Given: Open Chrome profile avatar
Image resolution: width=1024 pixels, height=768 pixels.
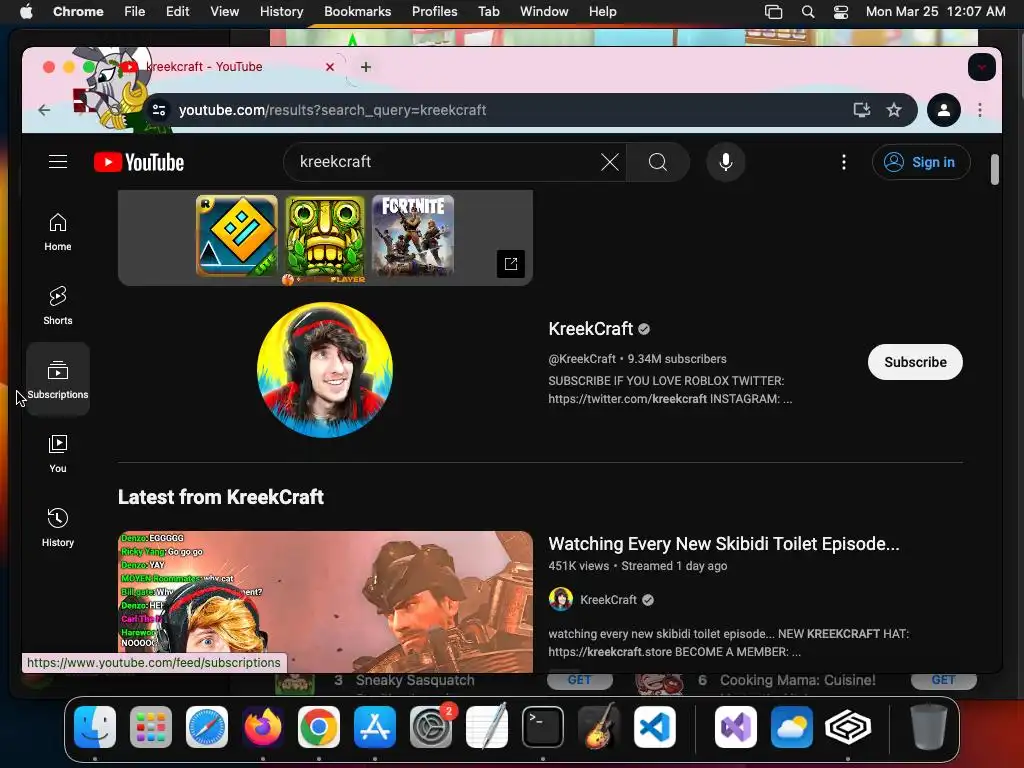Looking at the screenshot, I should (x=944, y=110).
